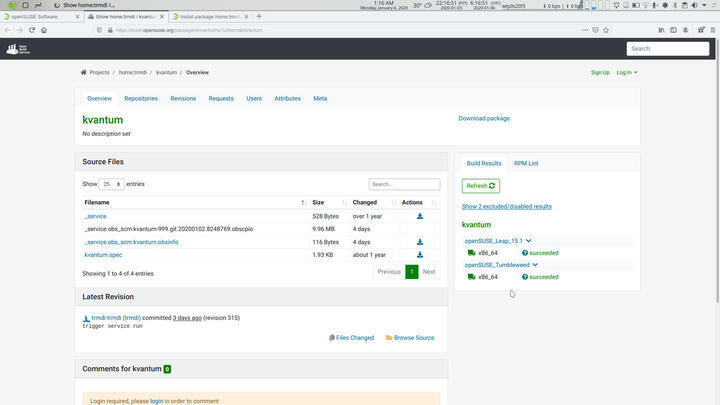The width and height of the screenshot is (720, 405).
Task: Download the _service file
Action: coord(420,216)
